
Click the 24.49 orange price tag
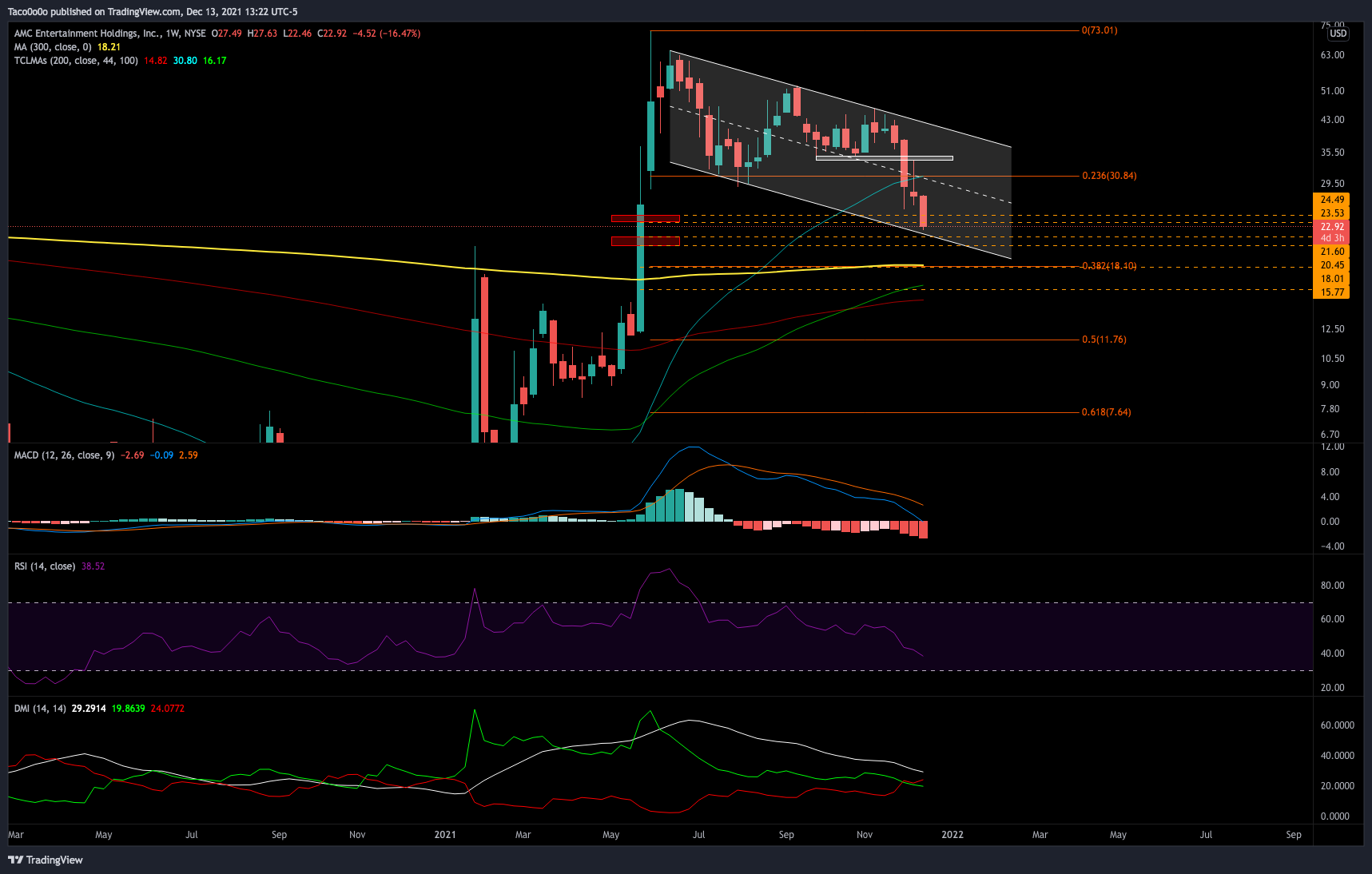1331,200
